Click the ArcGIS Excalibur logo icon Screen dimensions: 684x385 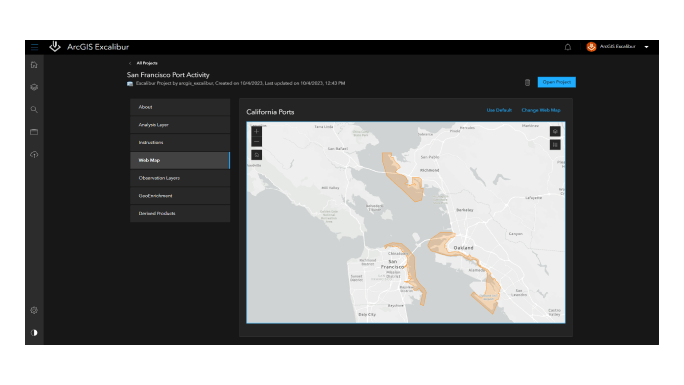click(55, 47)
